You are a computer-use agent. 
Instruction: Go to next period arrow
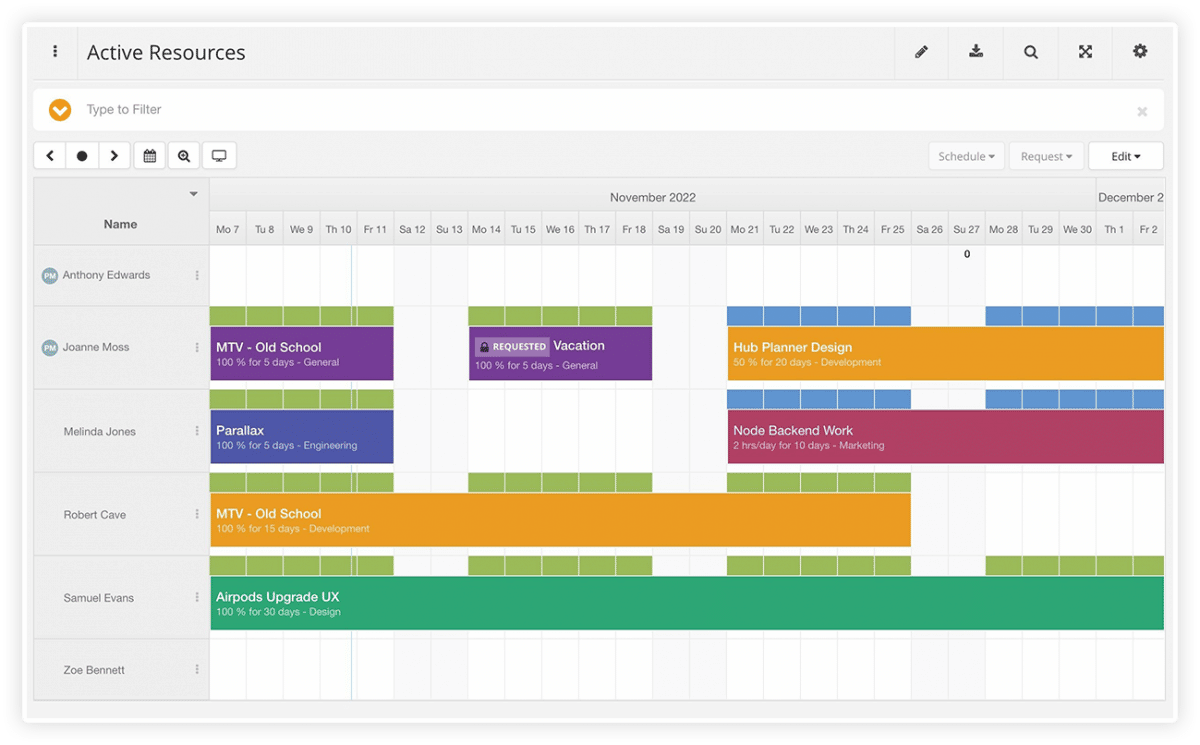click(114, 156)
